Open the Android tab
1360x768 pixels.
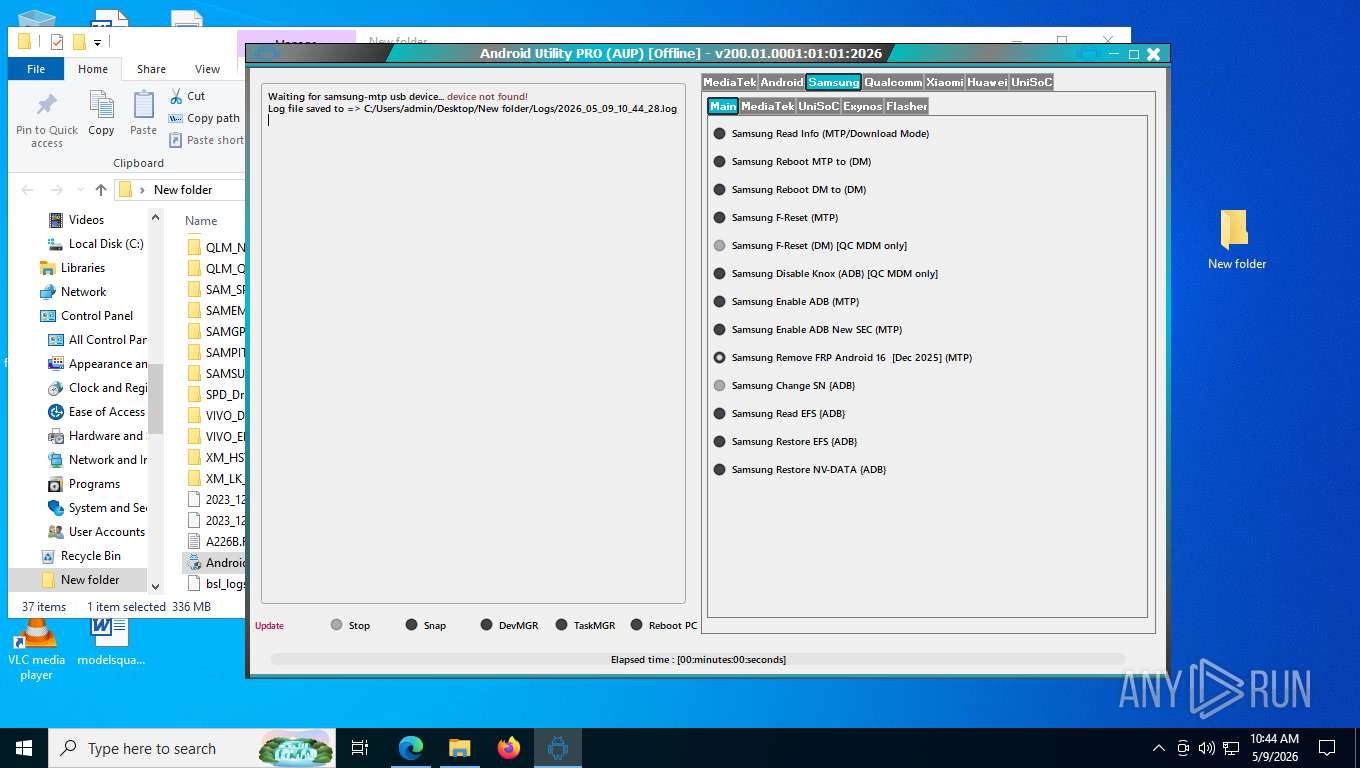pyautogui.click(x=781, y=82)
